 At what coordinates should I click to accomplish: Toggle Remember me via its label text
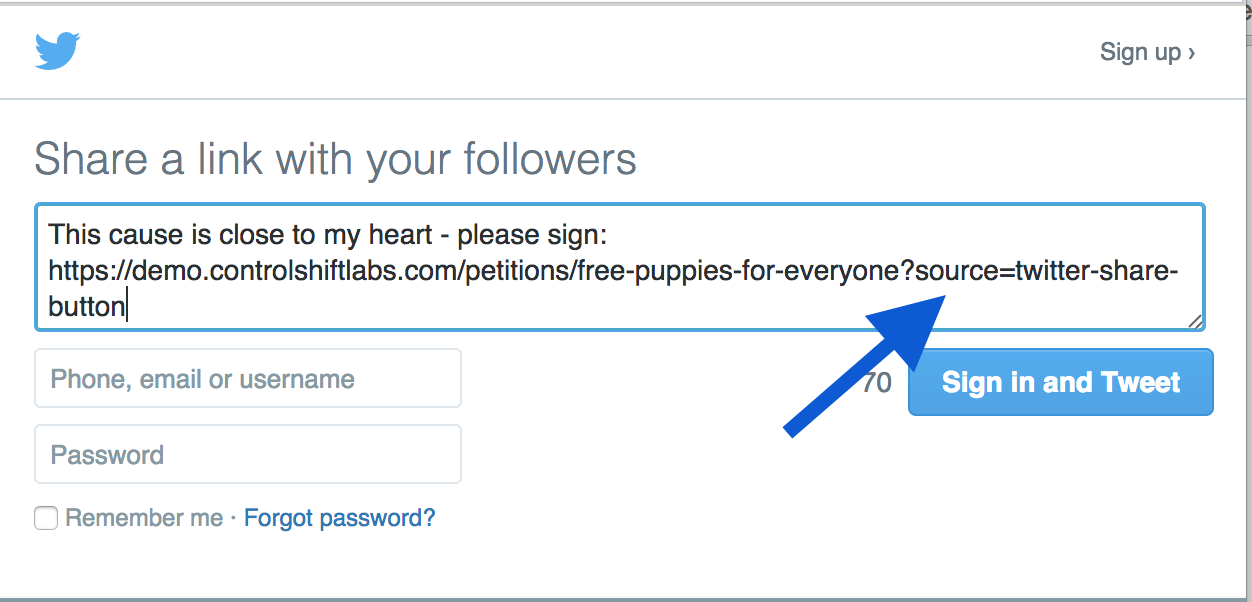[144, 518]
